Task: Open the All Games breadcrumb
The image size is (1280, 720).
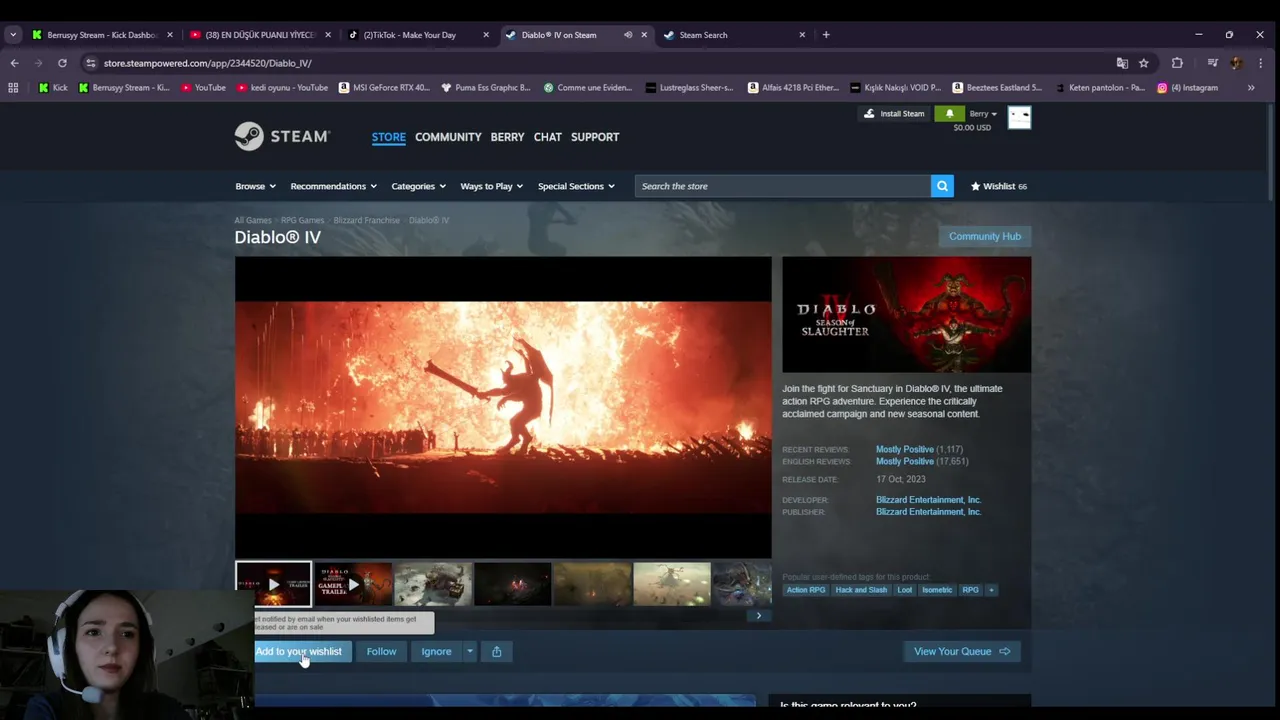Action: (x=253, y=220)
